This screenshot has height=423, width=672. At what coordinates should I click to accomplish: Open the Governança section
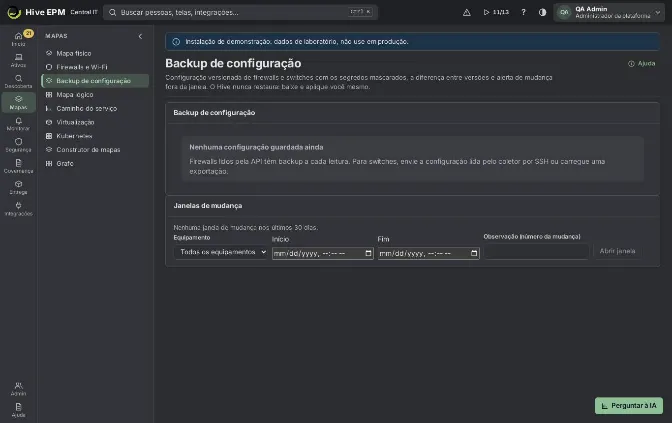(x=18, y=166)
